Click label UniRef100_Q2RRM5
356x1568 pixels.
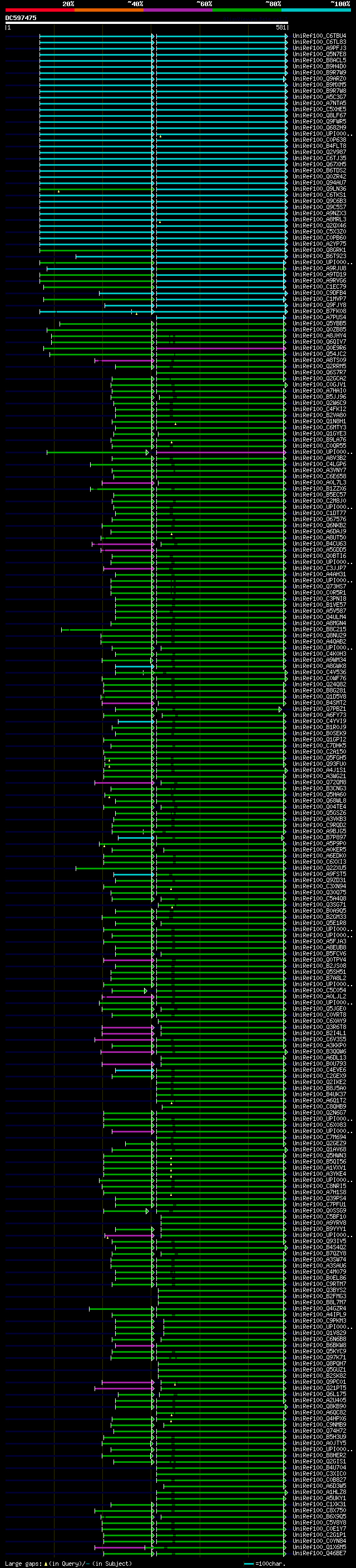[x=319, y=367]
